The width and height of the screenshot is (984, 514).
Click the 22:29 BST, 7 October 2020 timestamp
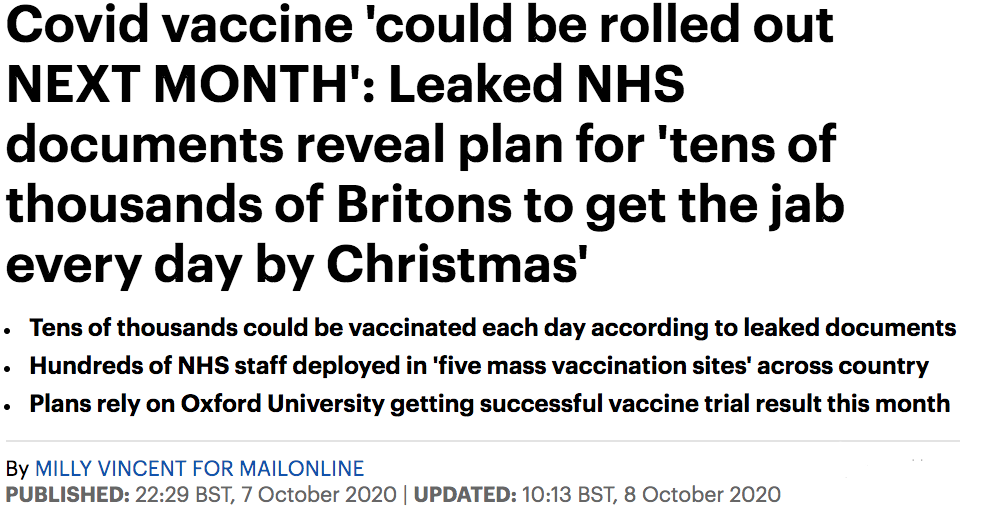[x=265, y=495]
